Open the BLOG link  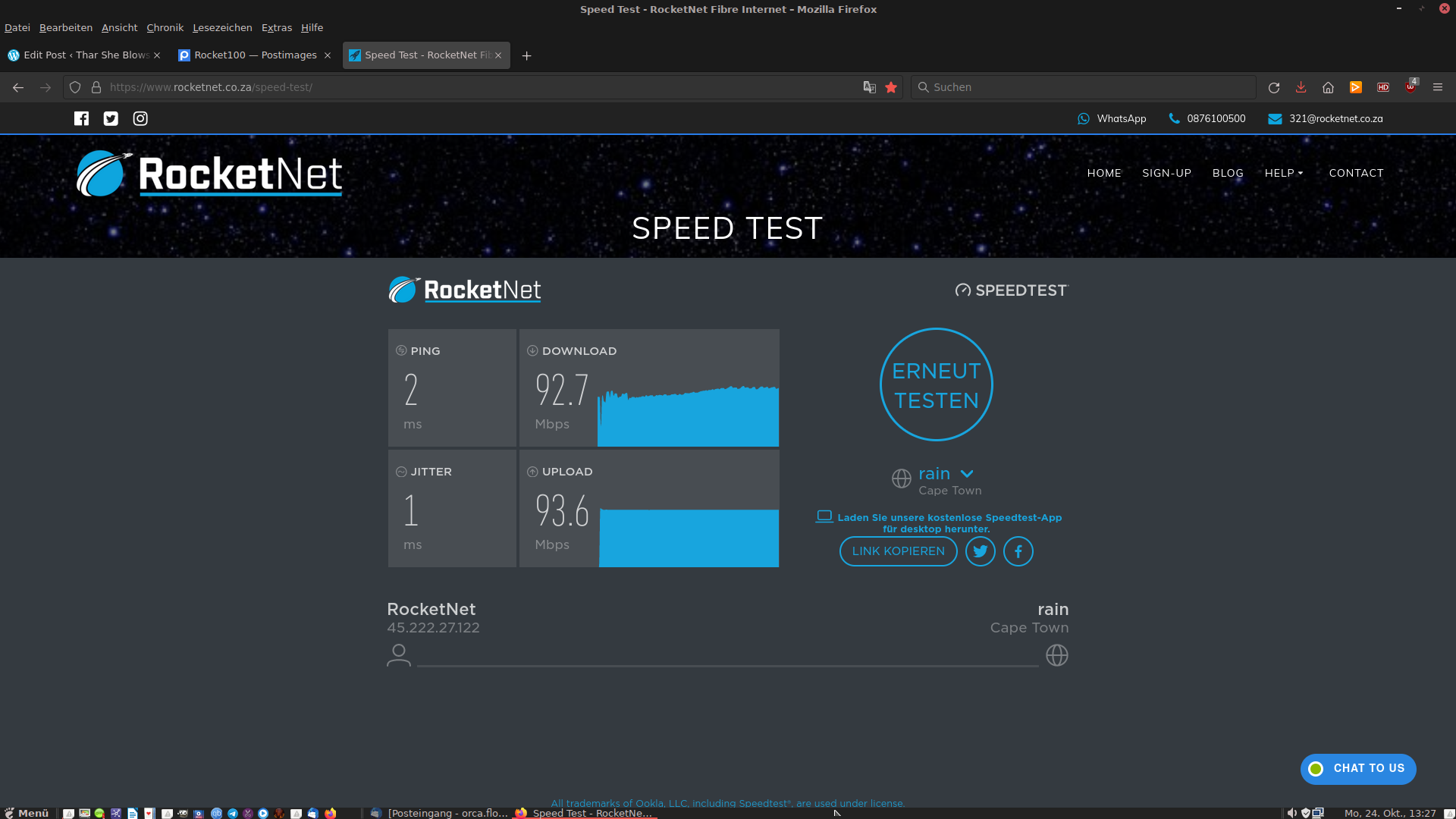click(x=1228, y=173)
